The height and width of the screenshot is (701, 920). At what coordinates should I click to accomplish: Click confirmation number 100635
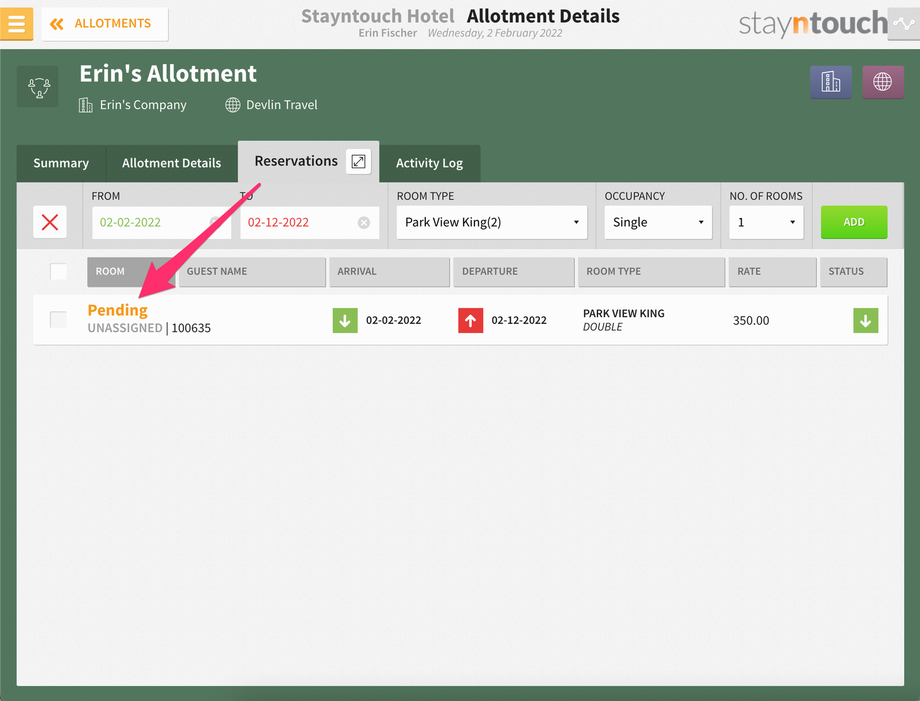[x=191, y=328]
